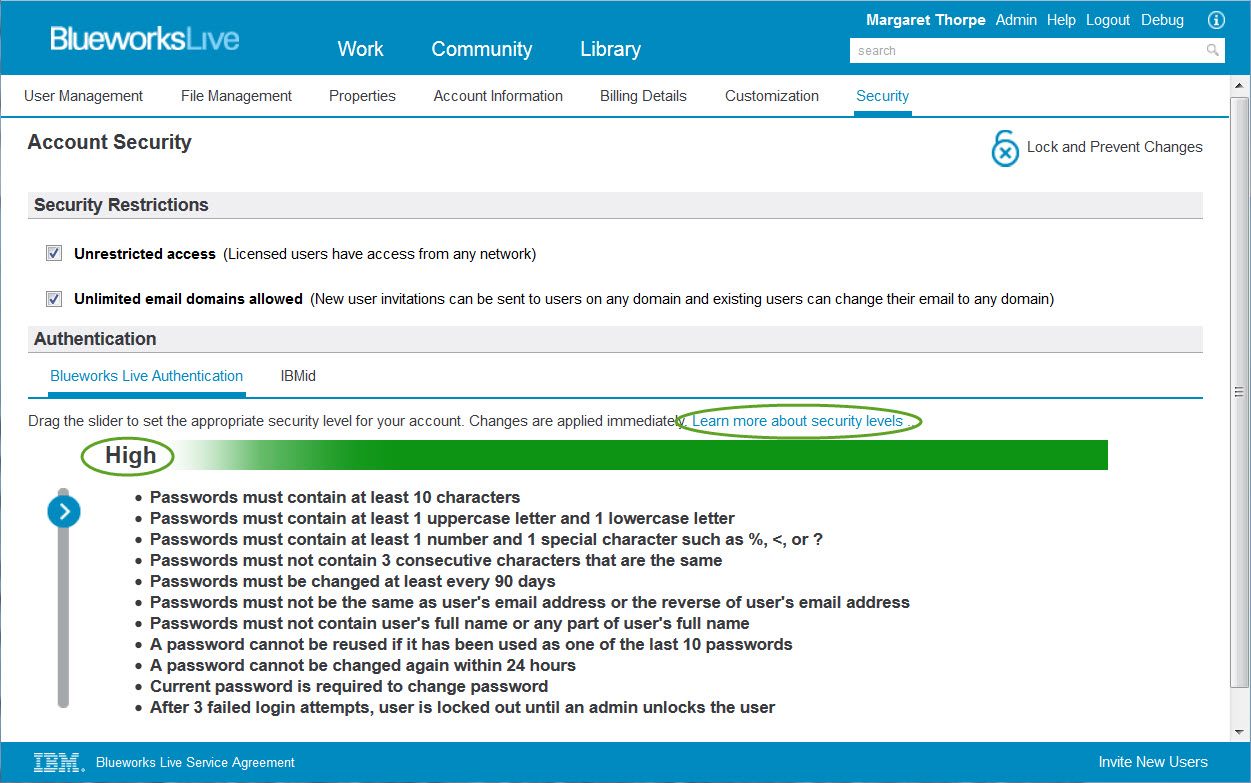Open the Properties tab
The image size is (1251, 783).
(362, 96)
